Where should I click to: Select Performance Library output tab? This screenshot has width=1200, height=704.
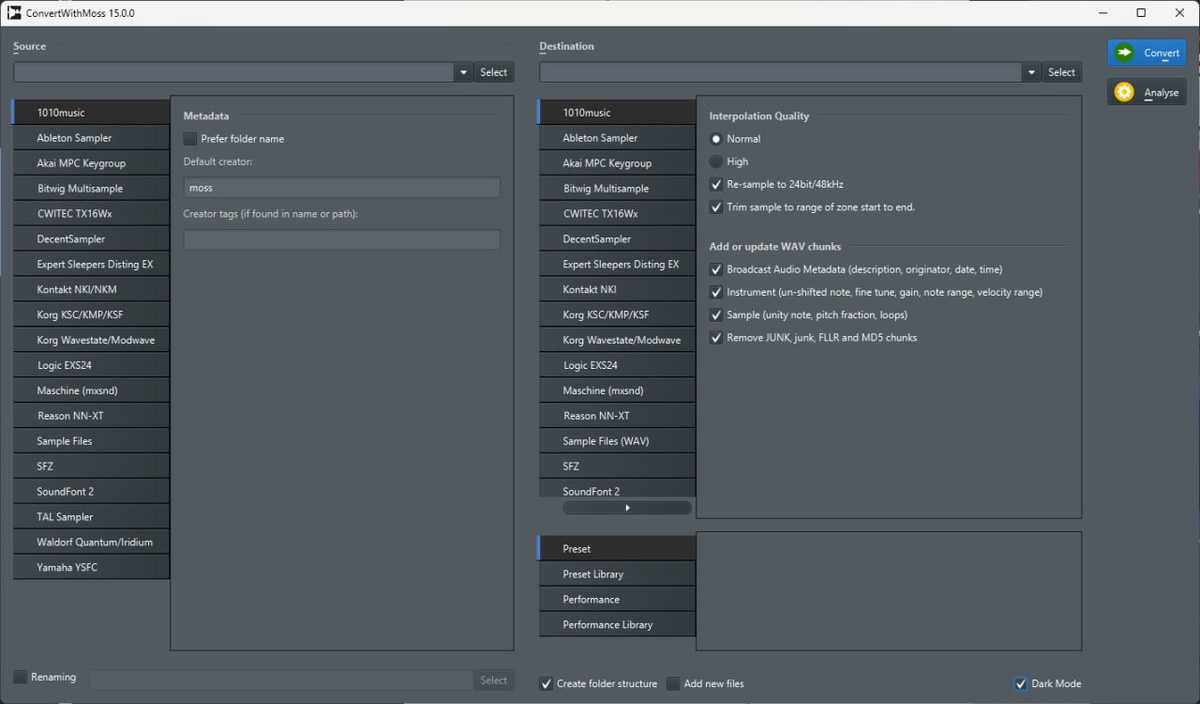click(x=617, y=624)
